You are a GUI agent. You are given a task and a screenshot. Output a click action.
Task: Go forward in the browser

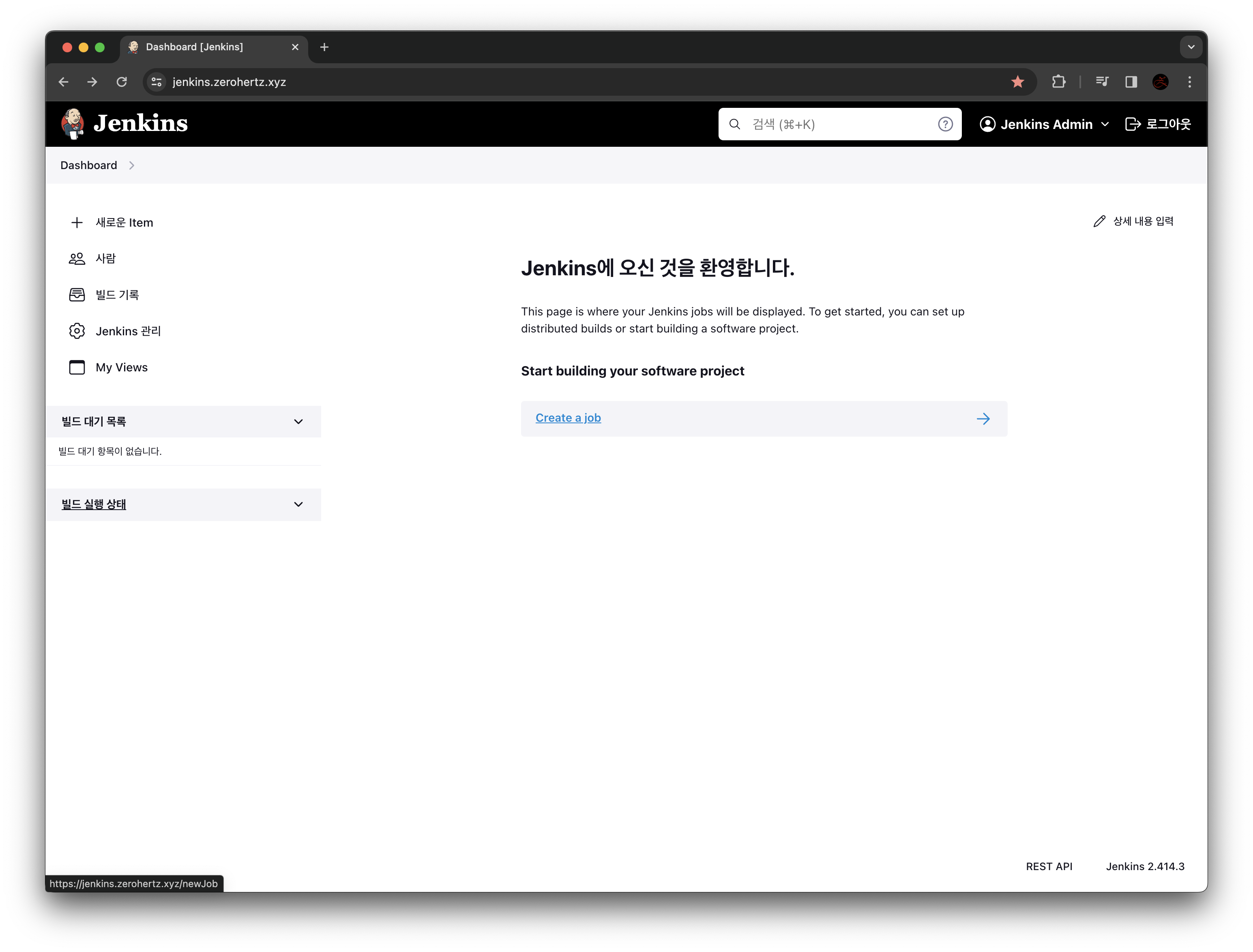tap(92, 81)
